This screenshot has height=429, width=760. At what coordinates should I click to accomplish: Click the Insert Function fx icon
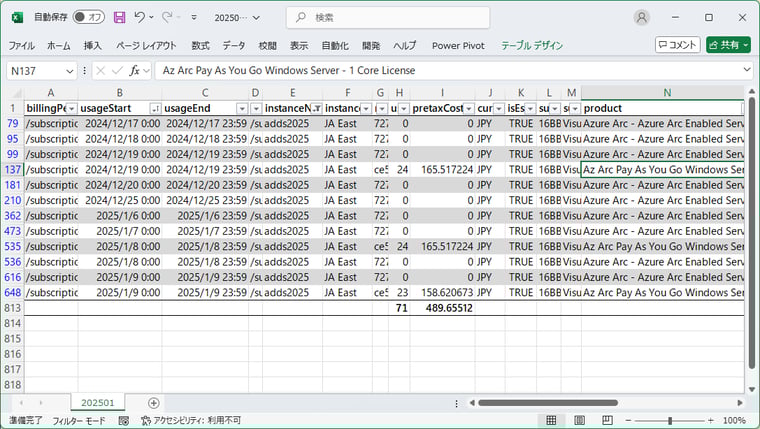tap(134, 71)
